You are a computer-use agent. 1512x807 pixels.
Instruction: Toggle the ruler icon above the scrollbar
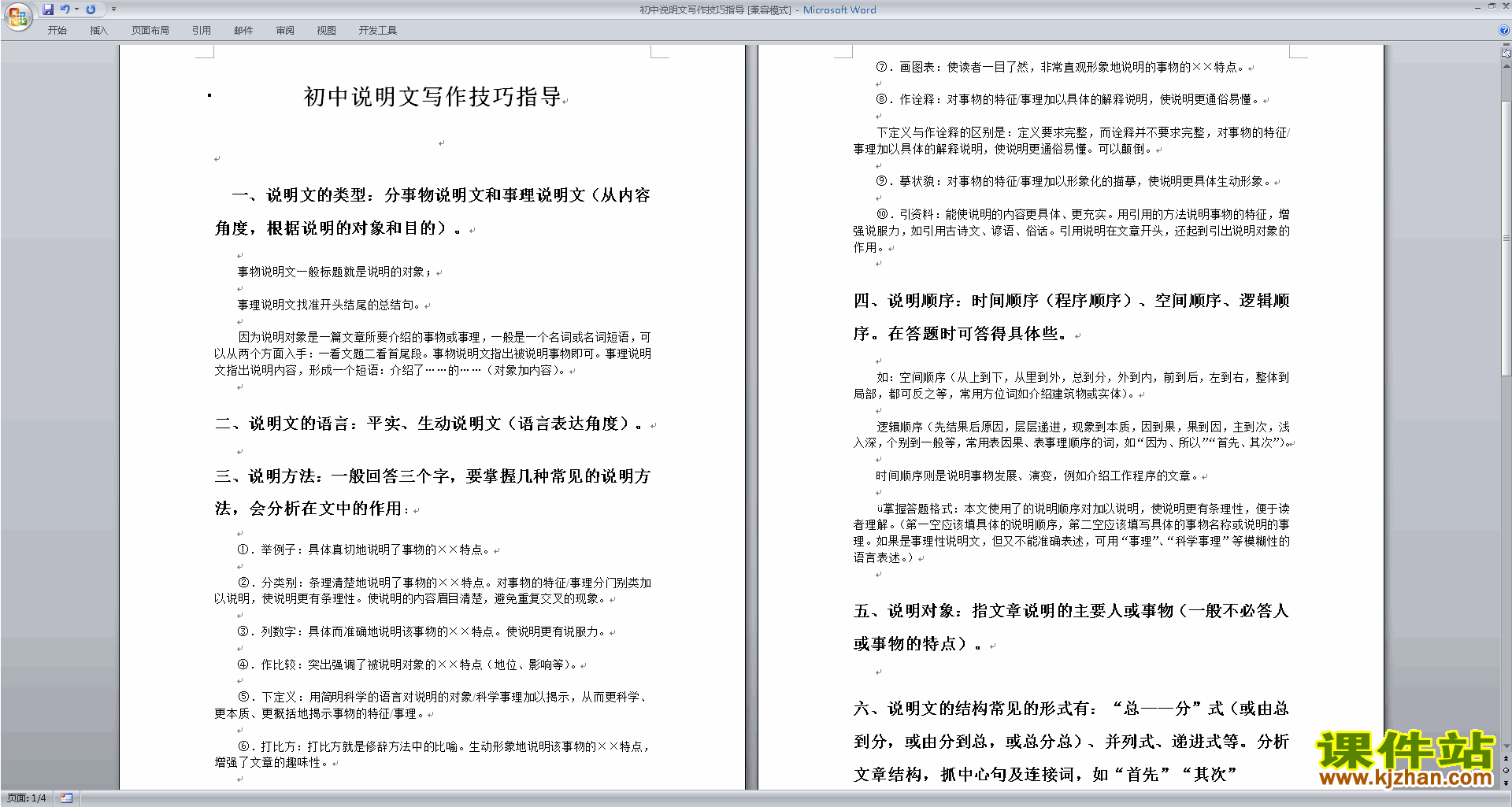pos(1506,53)
